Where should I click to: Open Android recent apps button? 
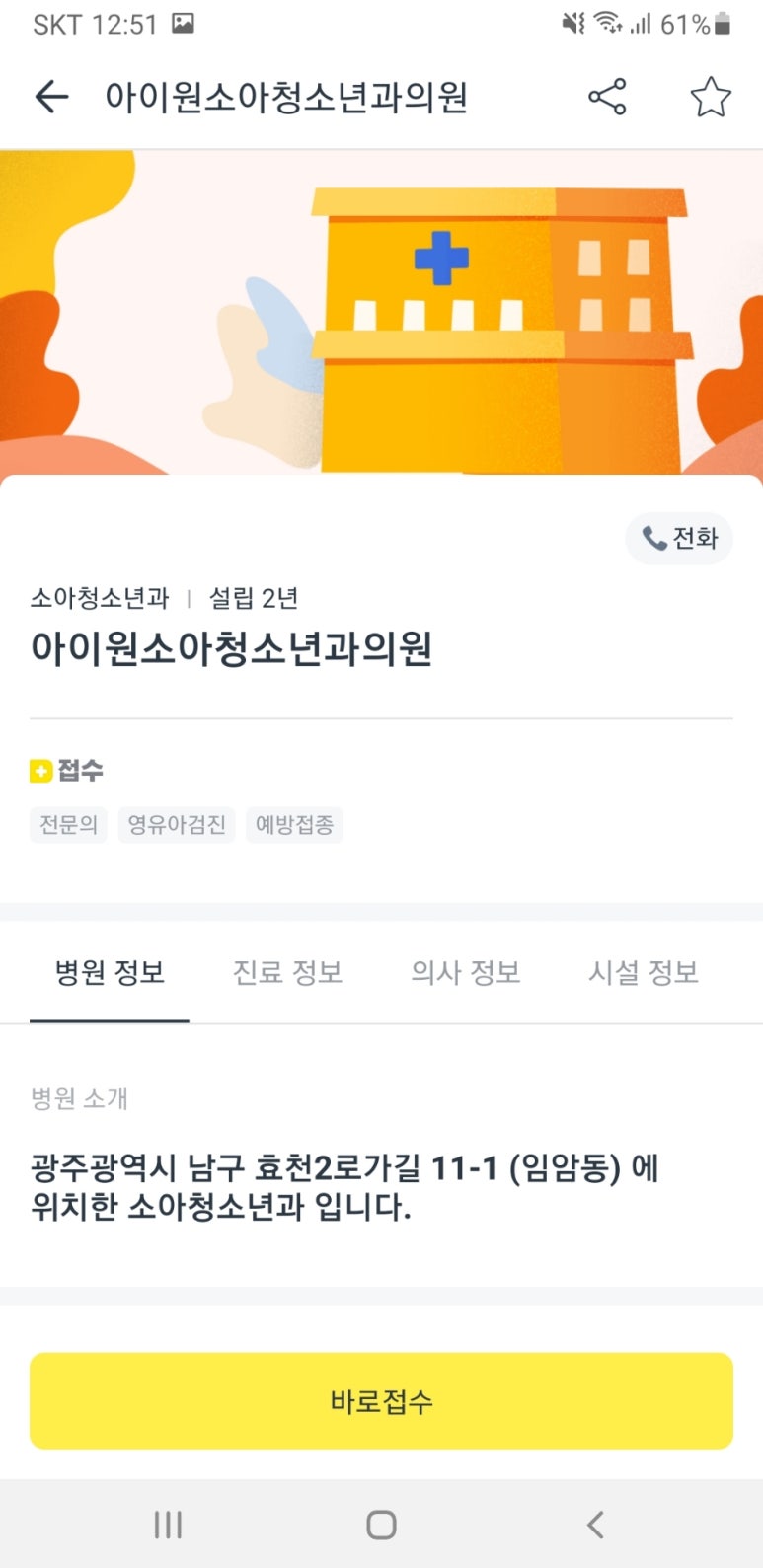click(x=168, y=1525)
